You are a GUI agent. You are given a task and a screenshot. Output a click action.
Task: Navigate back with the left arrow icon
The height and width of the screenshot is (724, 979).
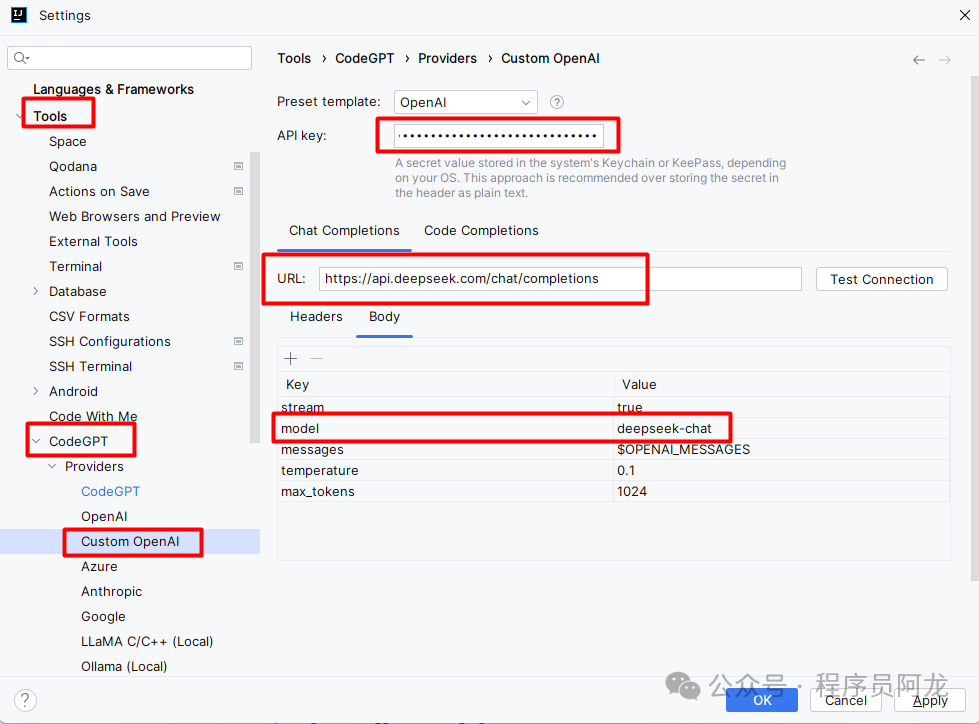918,60
